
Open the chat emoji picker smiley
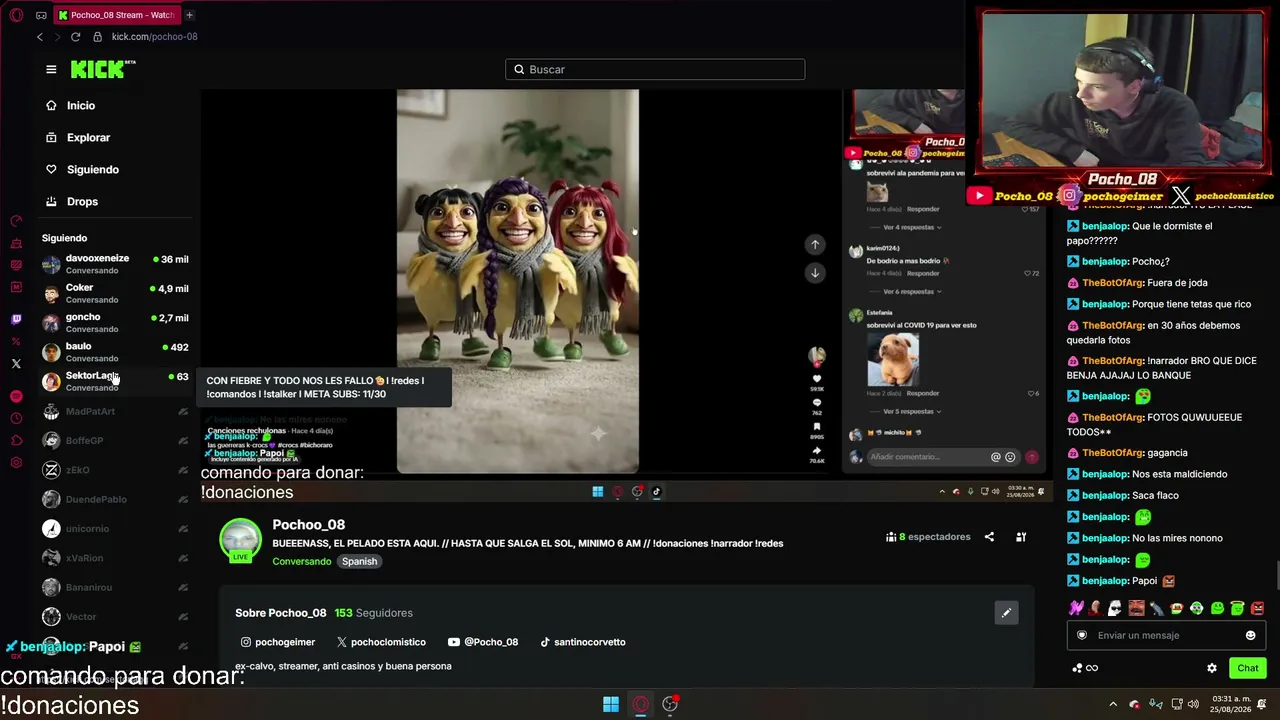(1250, 635)
